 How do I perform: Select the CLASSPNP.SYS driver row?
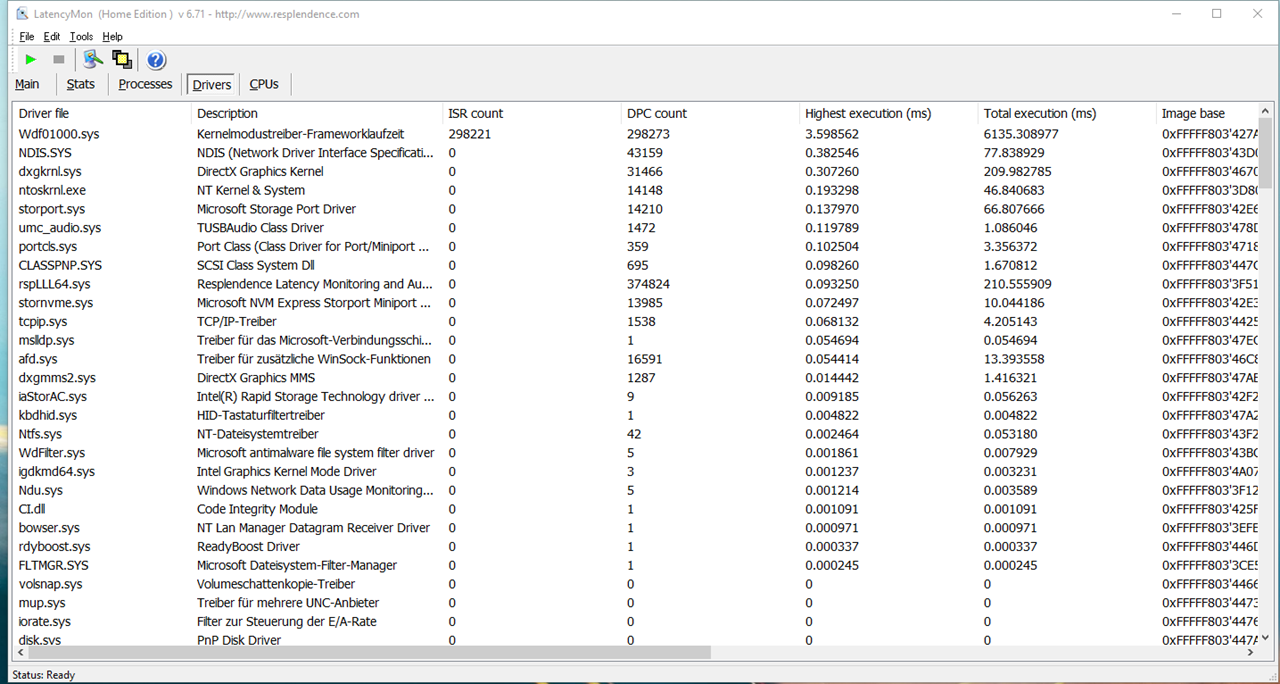634,265
